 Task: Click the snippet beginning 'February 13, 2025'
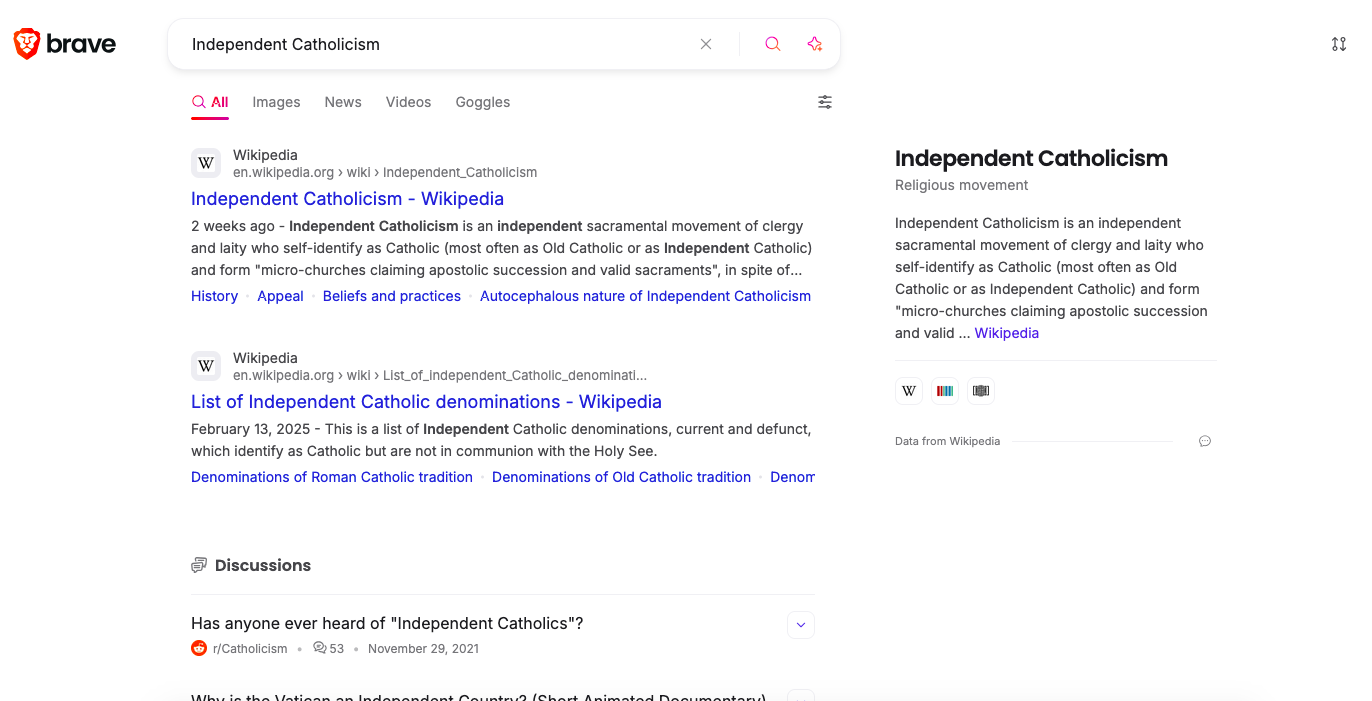pyautogui.click(x=501, y=440)
